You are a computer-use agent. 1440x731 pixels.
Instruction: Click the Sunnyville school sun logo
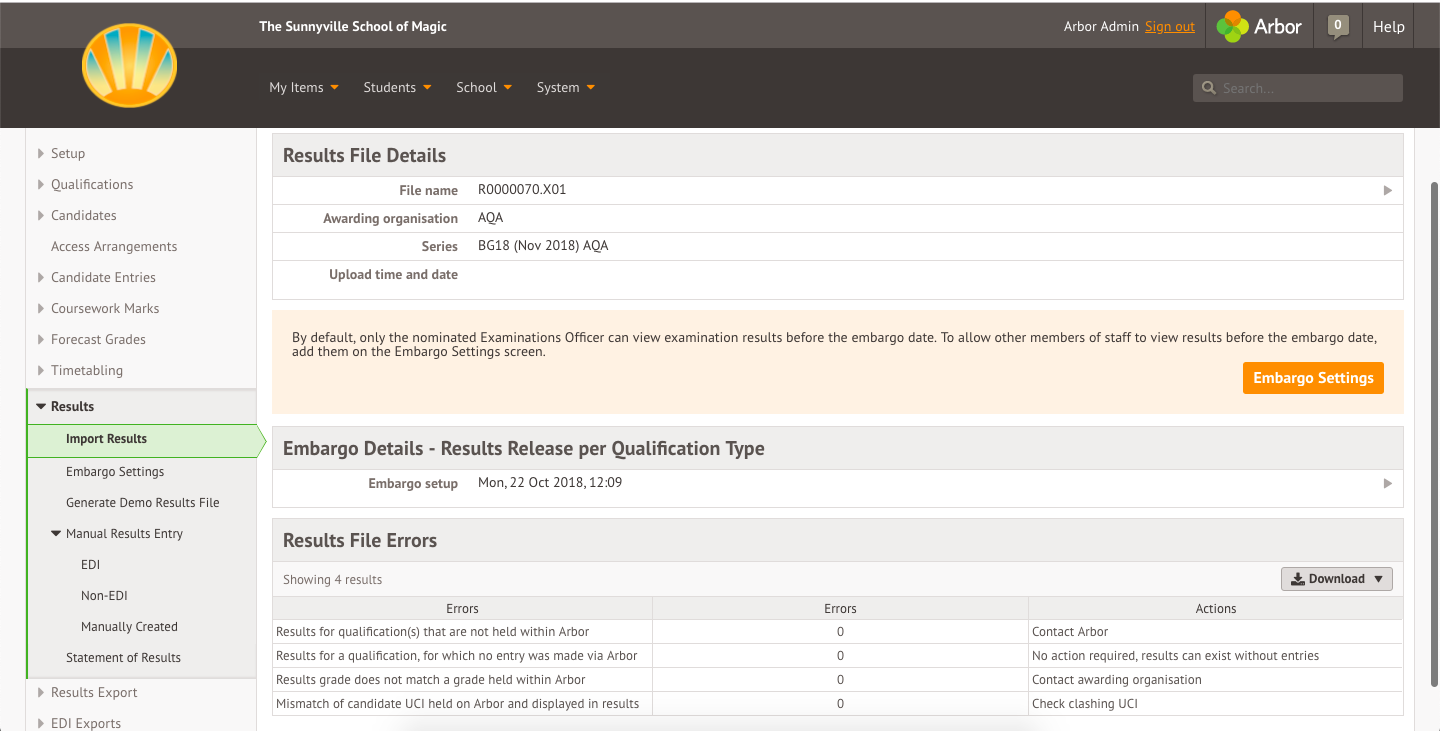130,66
